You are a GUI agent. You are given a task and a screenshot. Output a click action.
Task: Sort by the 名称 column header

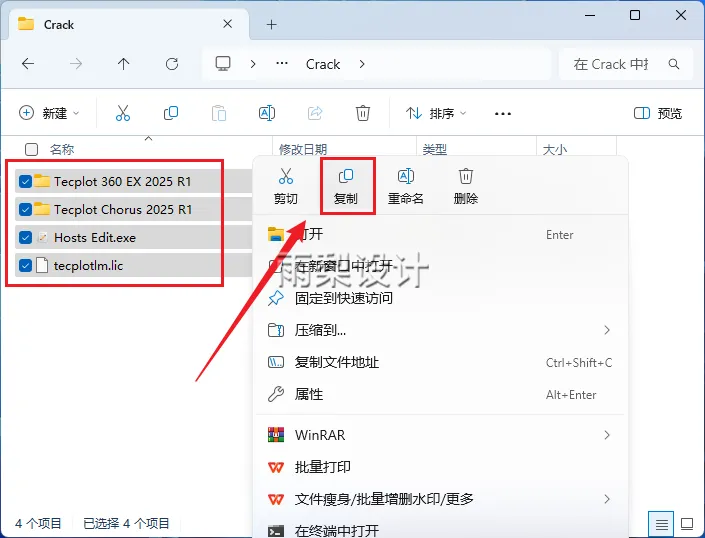[x=62, y=149]
